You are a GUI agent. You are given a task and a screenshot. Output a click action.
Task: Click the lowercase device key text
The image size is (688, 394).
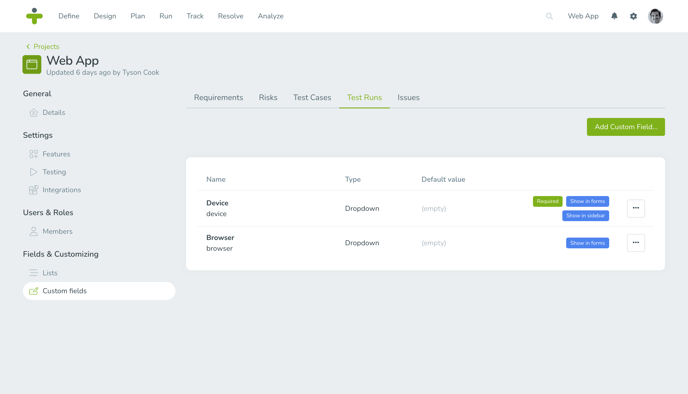tap(216, 214)
